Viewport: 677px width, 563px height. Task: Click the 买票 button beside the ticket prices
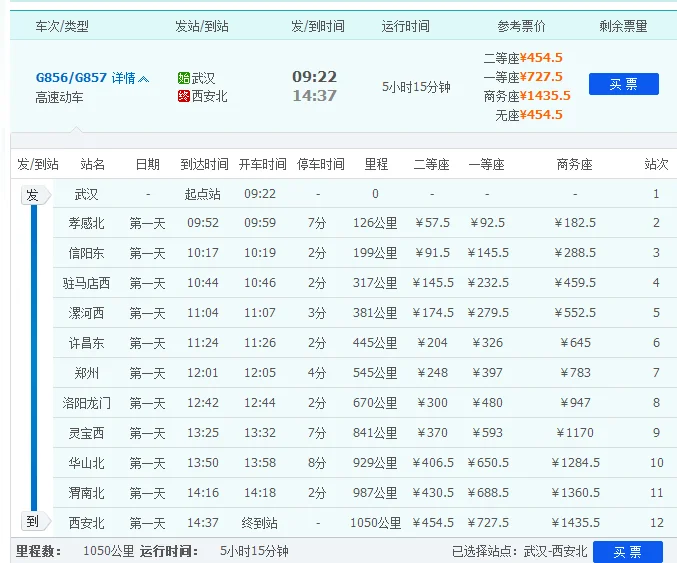coord(623,84)
